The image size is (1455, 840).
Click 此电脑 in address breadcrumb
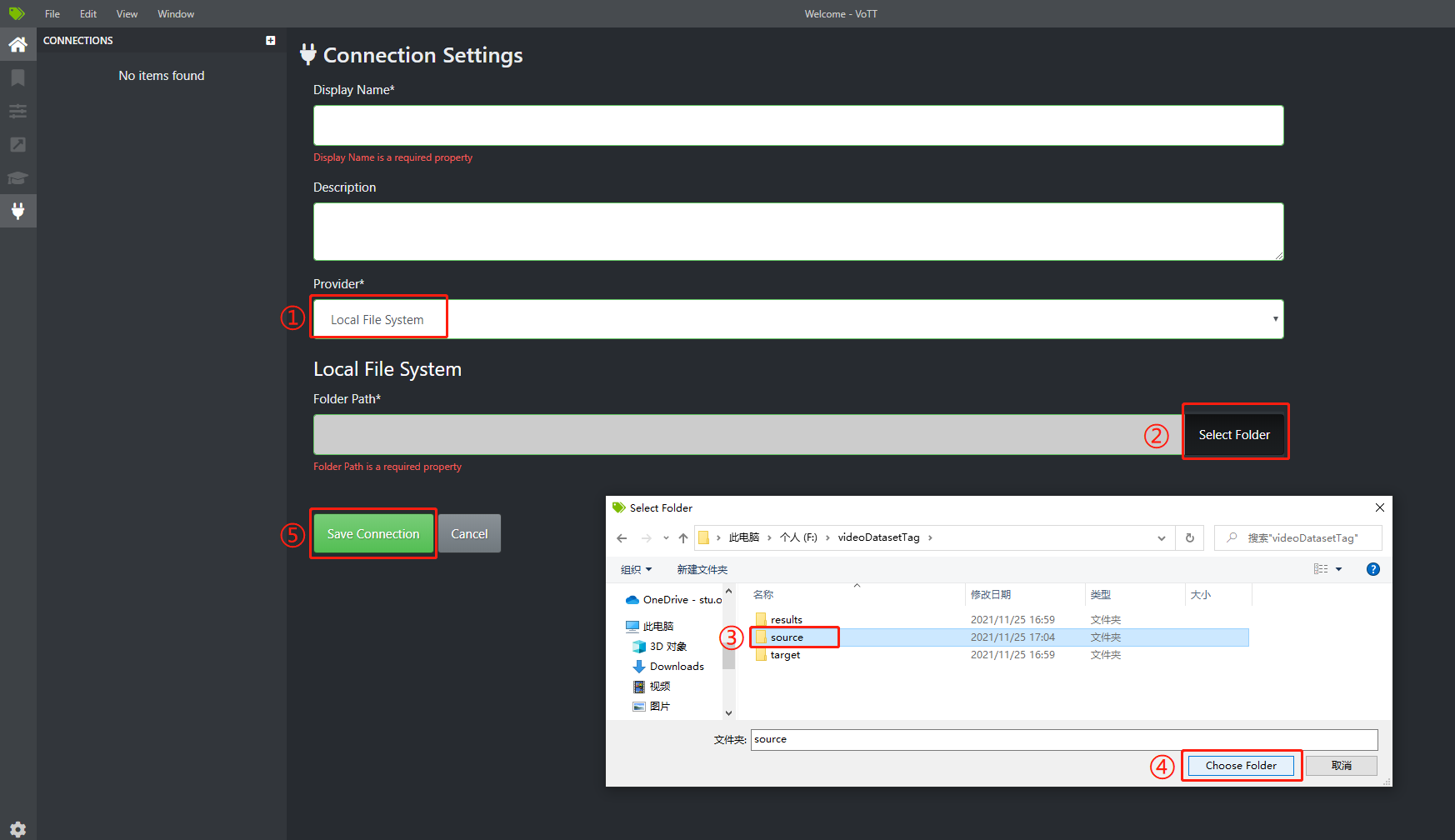click(x=743, y=537)
